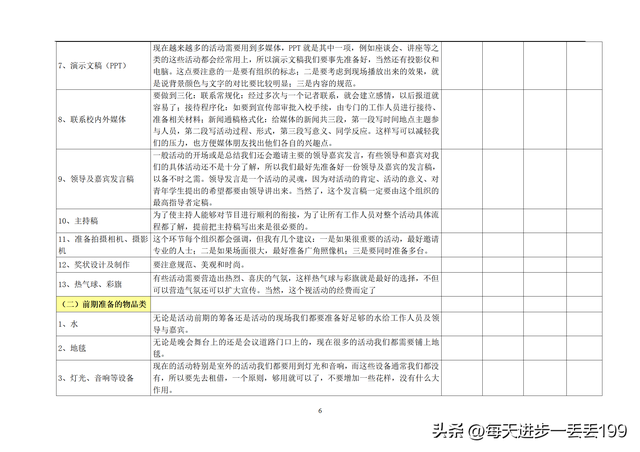Viewport: 640px width, 452px height.
Task: Click the description starting '为了使主持人能够对节目'
Action: coord(296,221)
